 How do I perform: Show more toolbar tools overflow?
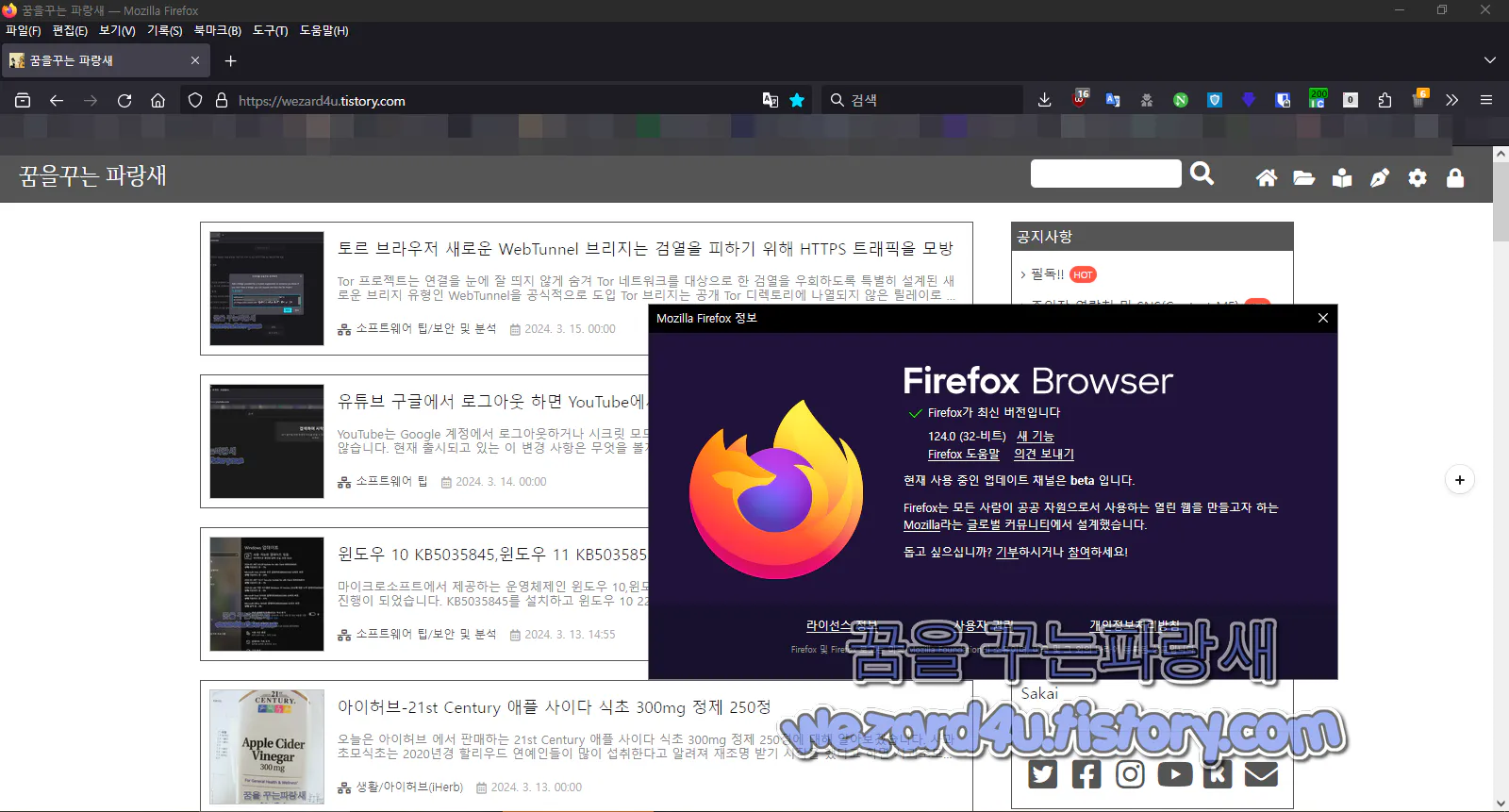[x=1452, y=100]
